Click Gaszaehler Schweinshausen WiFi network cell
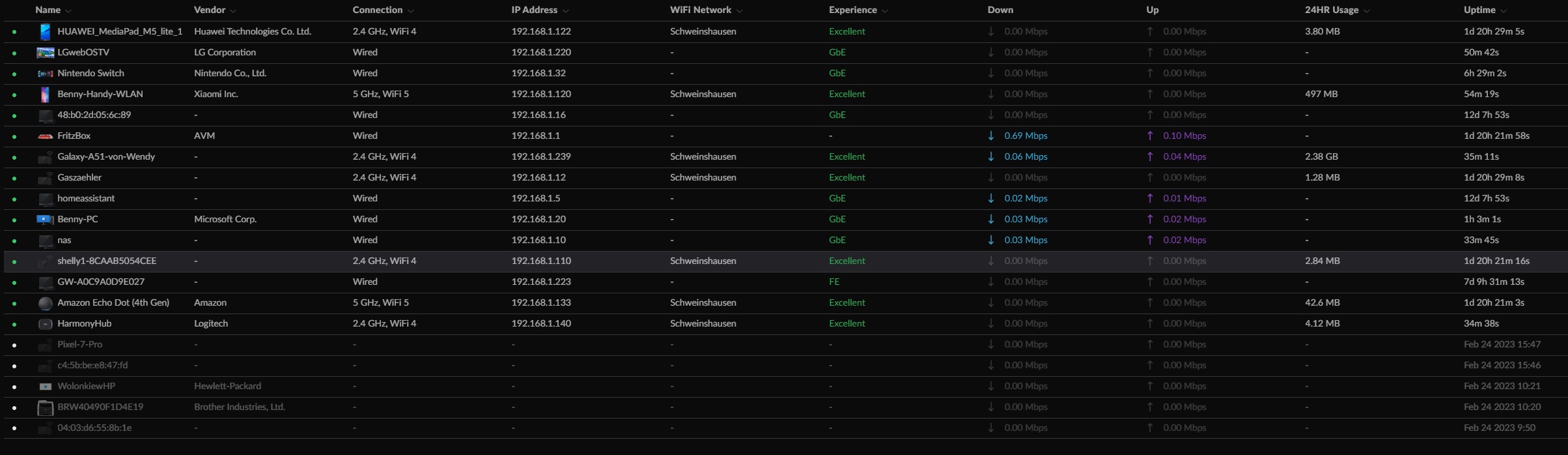 pyautogui.click(x=703, y=177)
